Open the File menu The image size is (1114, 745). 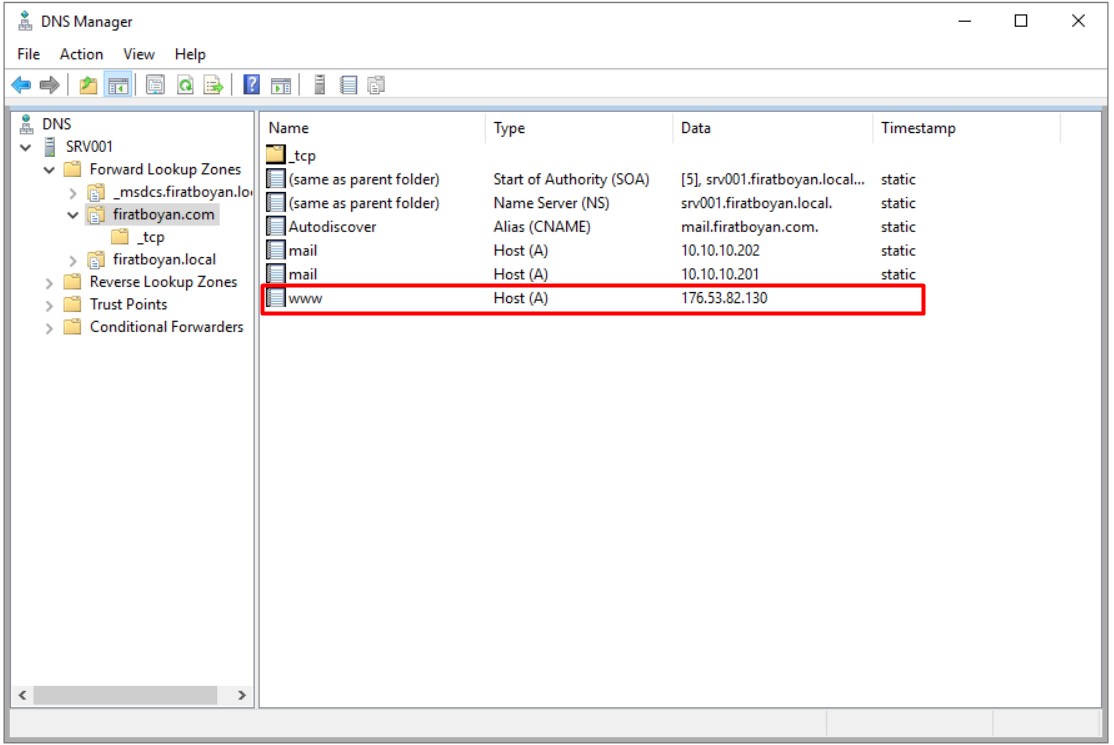tap(28, 54)
